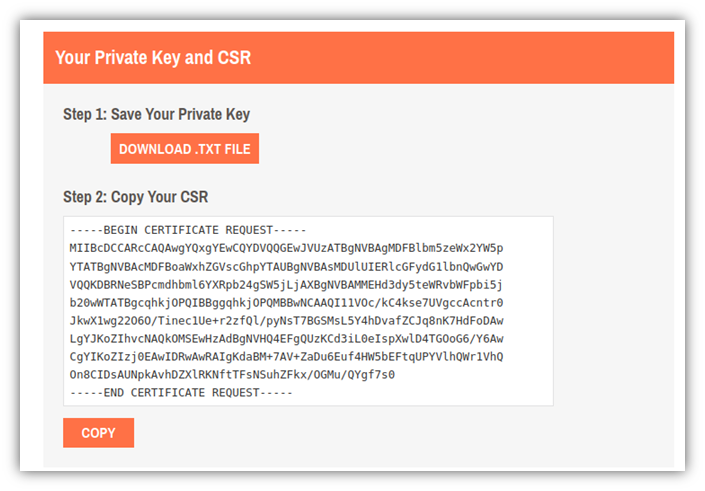Click the Your Private Key and CSR title

click(x=153, y=58)
